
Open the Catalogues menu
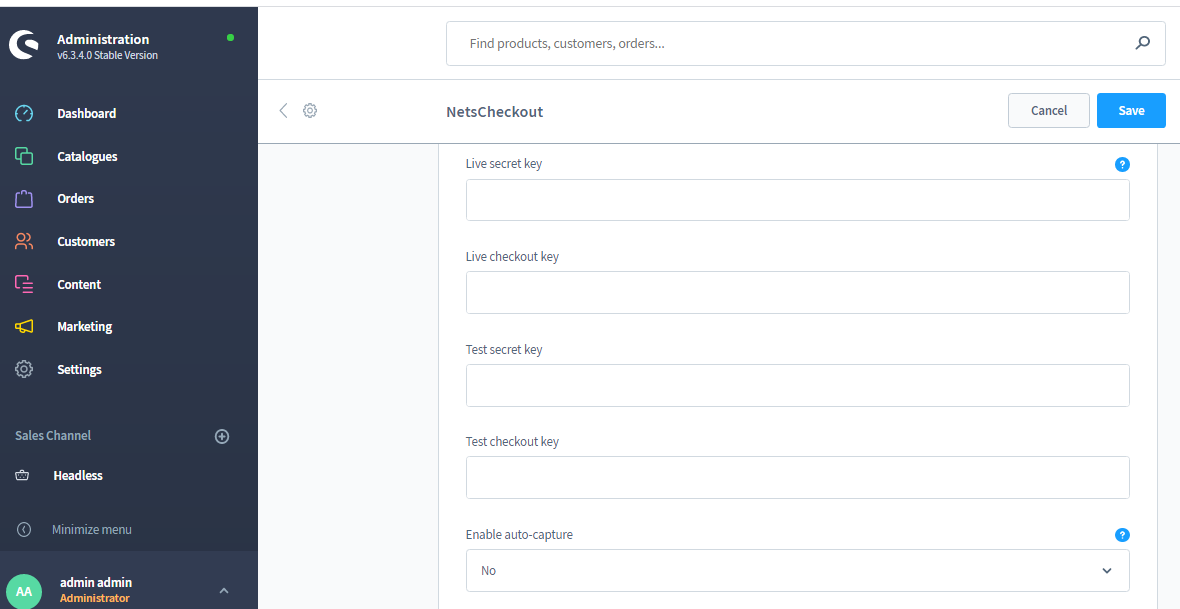[x=87, y=157]
